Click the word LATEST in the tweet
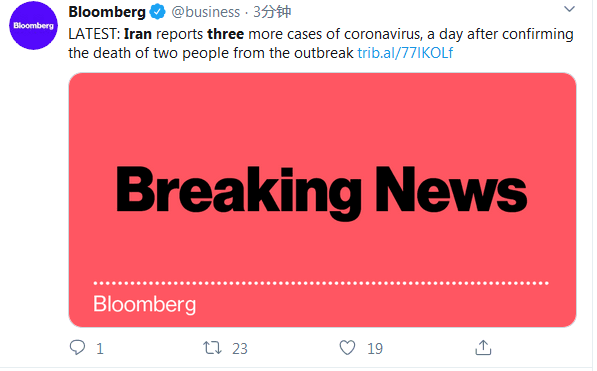The height and width of the screenshot is (371, 597). 93,34
